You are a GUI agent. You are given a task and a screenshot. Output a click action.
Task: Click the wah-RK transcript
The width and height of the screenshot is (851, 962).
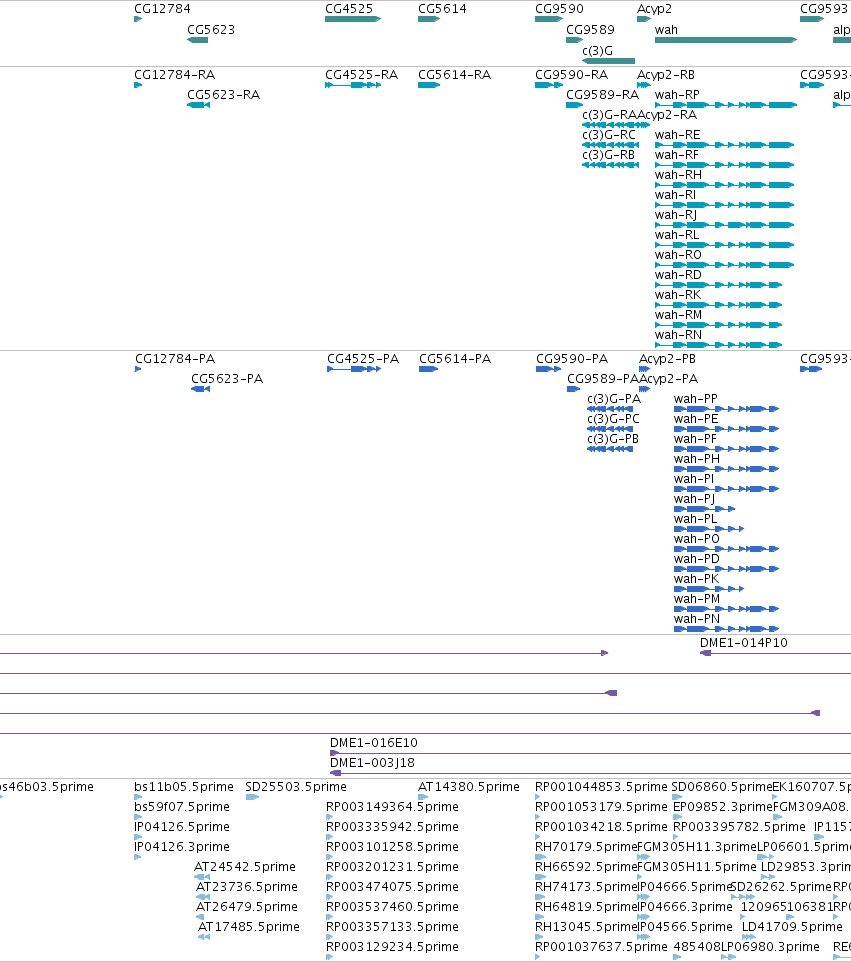coord(718,305)
